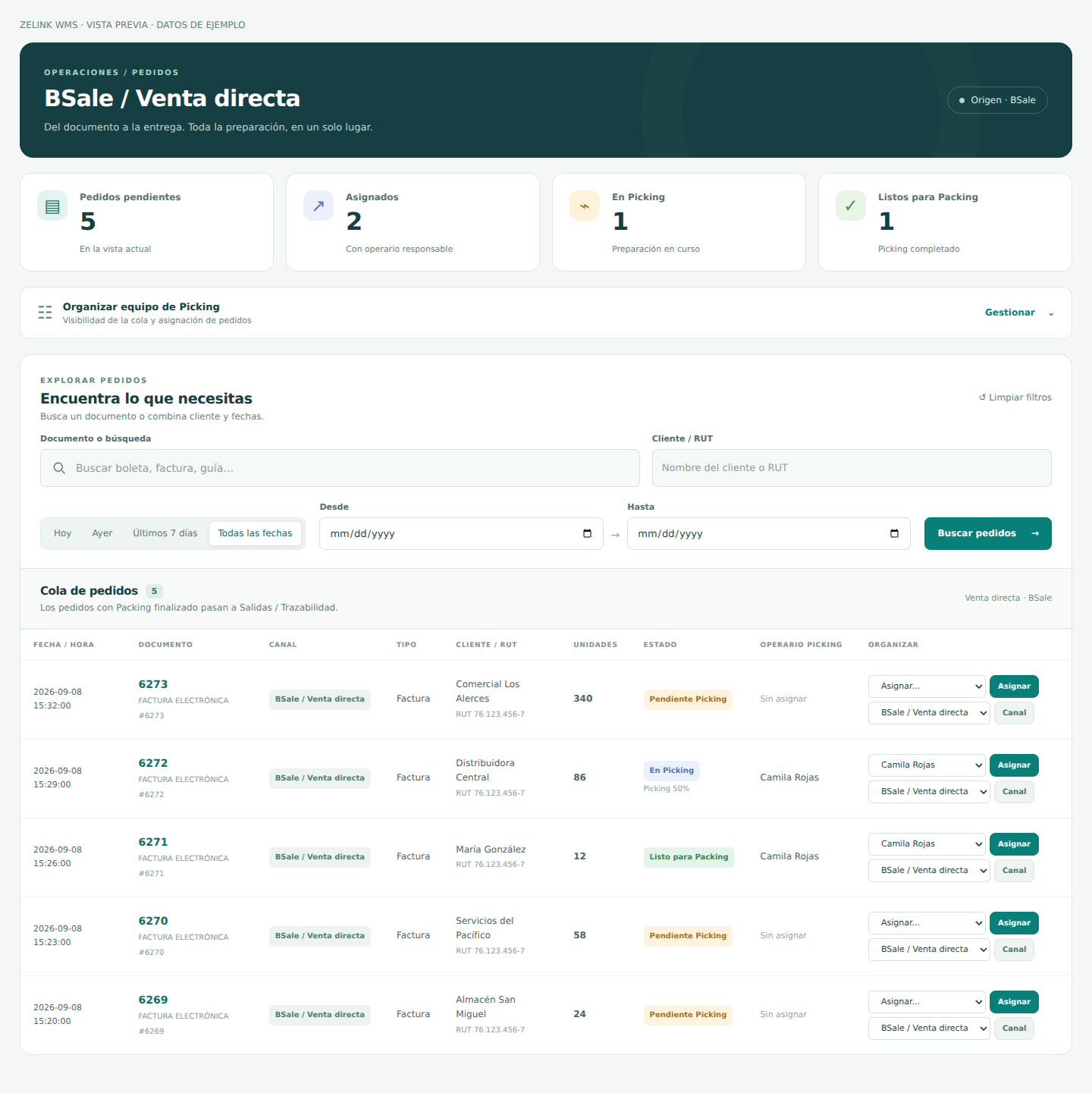Open document number 6273
The height and width of the screenshot is (1093, 1092).
pyautogui.click(x=153, y=684)
